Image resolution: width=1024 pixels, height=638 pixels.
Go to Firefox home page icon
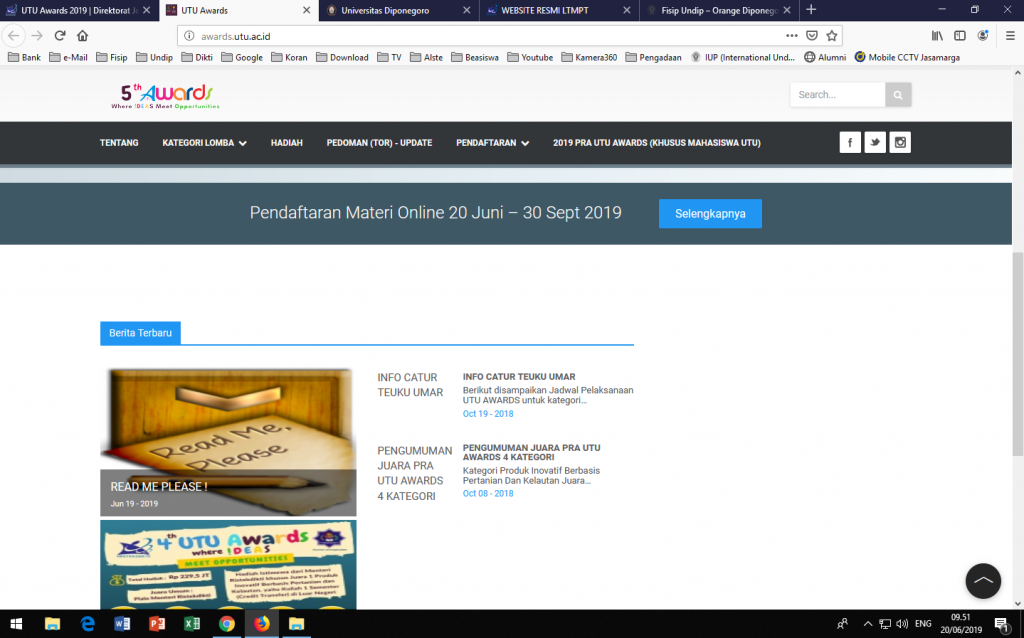click(x=83, y=35)
